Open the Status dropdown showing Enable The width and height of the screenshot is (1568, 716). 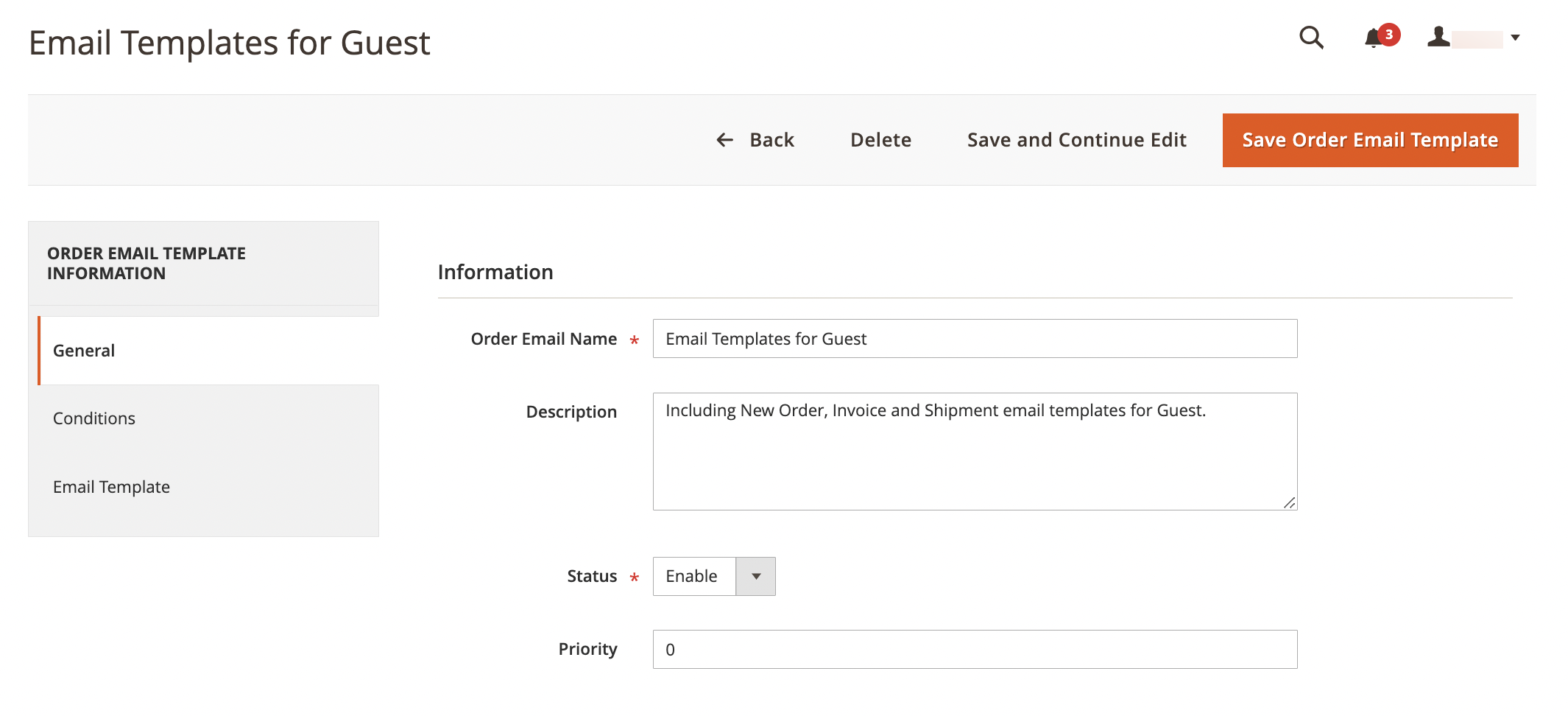click(x=693, y=576)
